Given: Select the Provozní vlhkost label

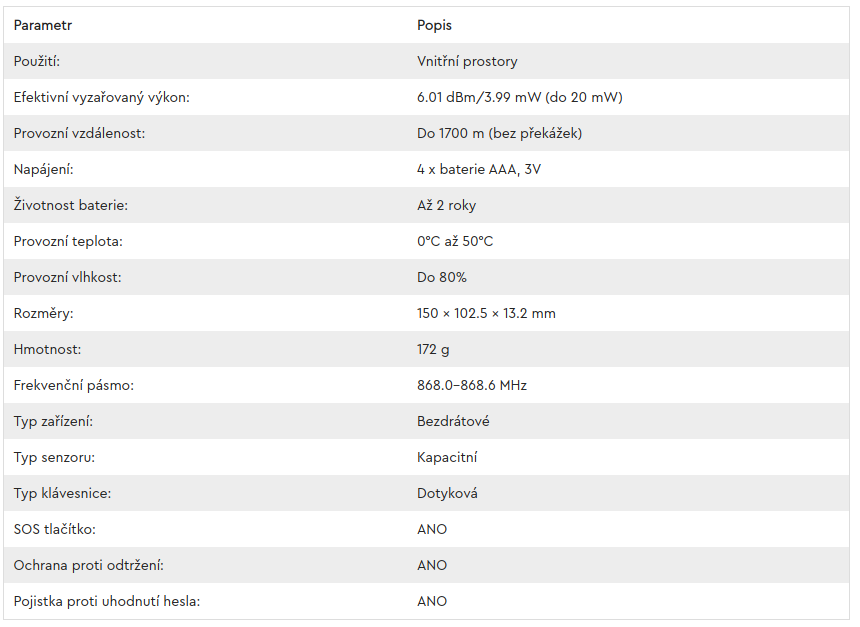Looking at the screenshot, I should (x=67, y=277).
